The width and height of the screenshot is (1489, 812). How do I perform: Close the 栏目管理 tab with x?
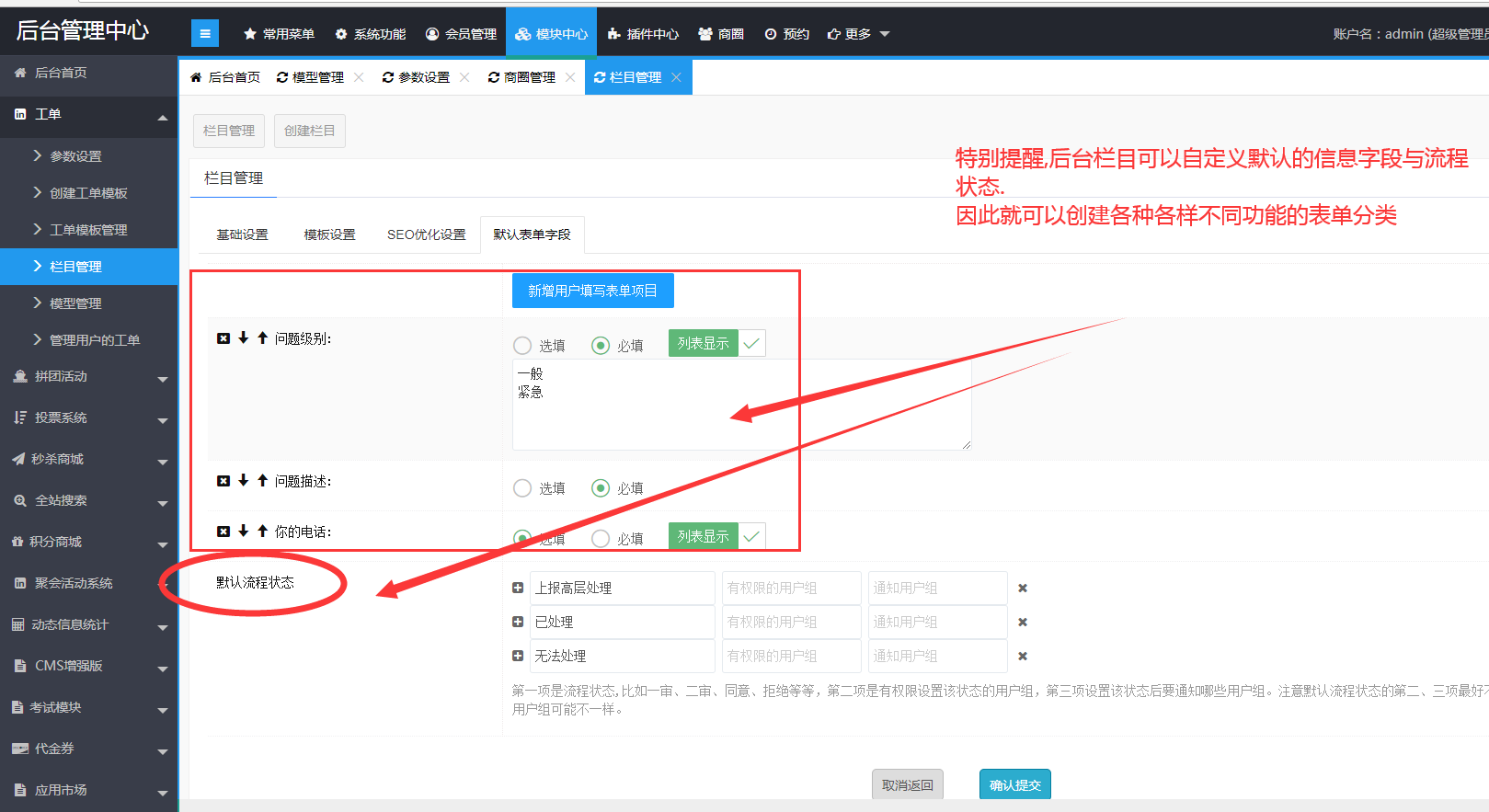676,77
